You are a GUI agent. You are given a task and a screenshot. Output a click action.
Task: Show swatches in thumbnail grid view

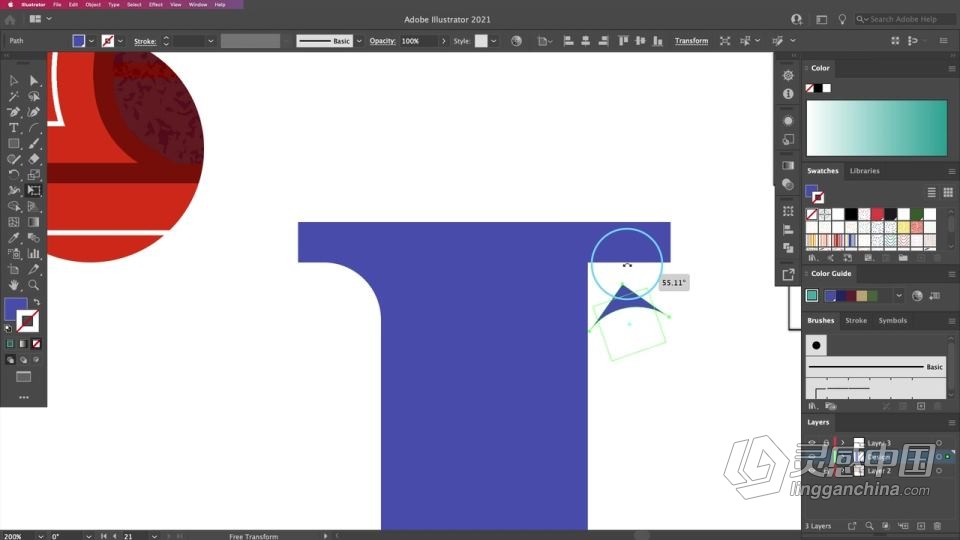[948, 192]
